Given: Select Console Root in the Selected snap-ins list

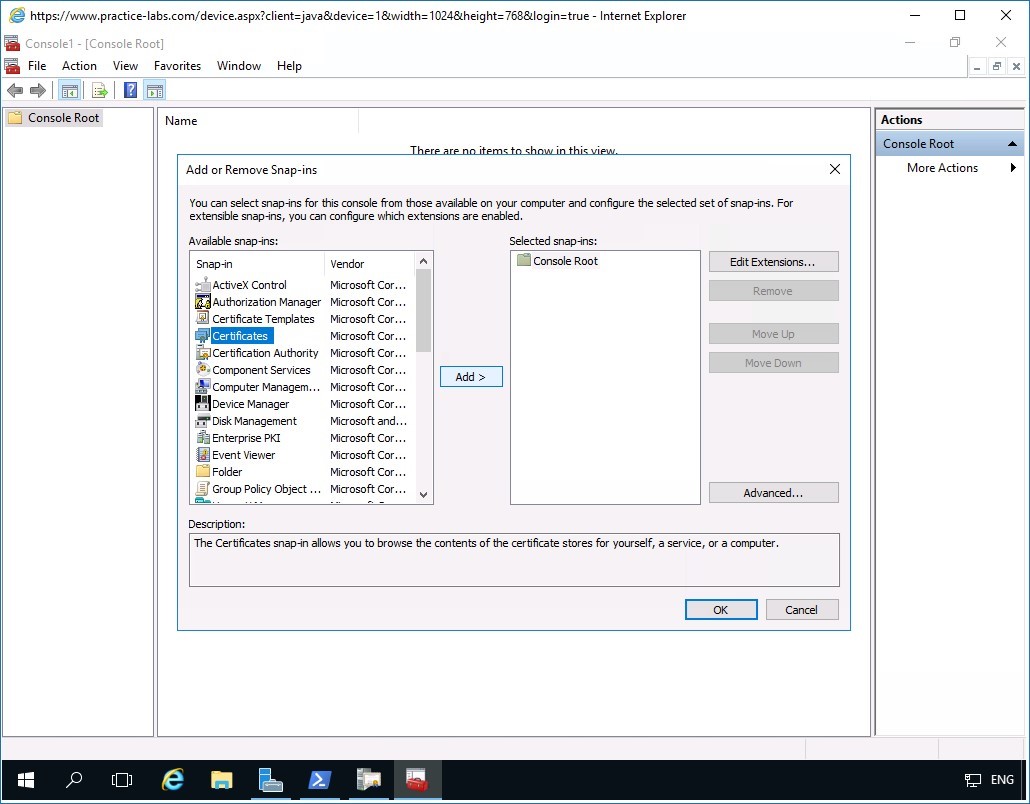Looking at the screenshot, I should tap(565, 260).
